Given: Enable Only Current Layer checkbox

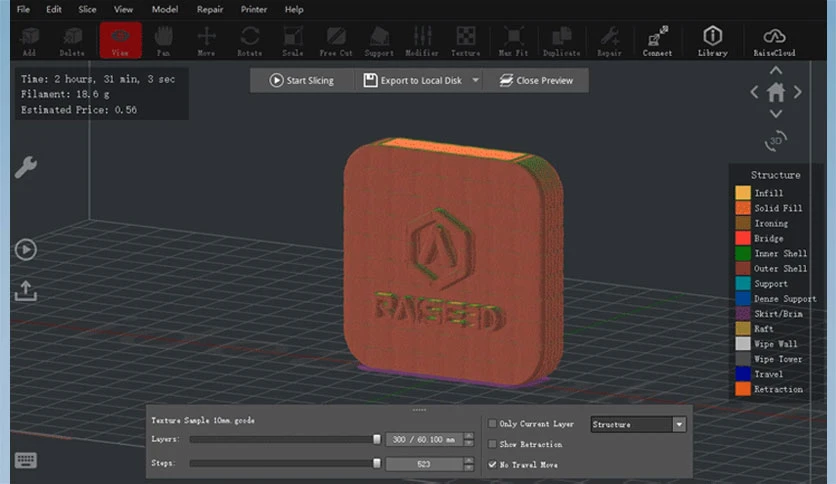Looking at the screenshot, I should click(492, 424).
